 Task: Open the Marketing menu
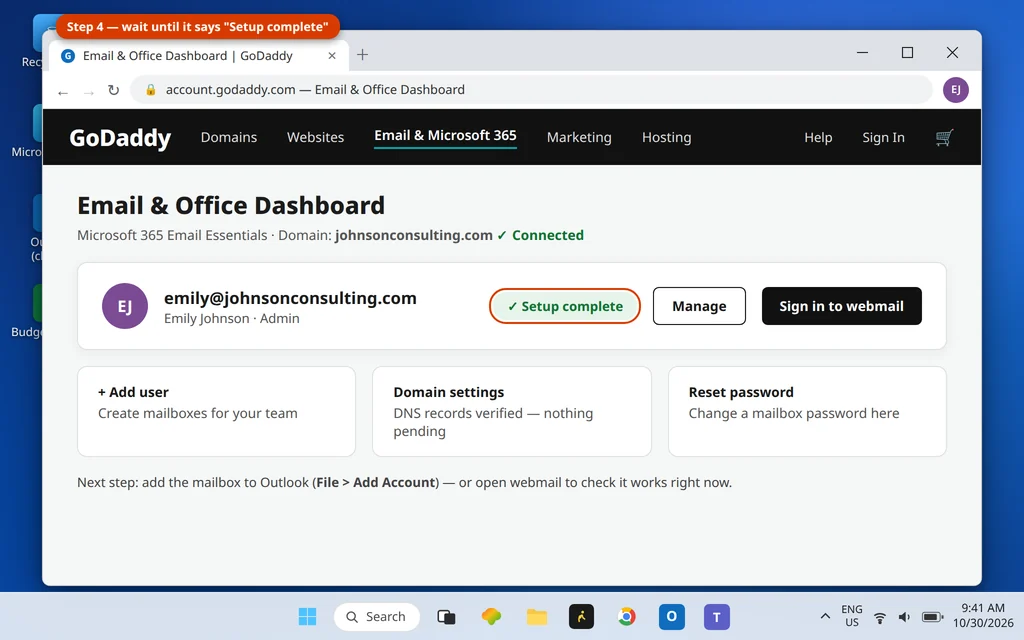tap(579, 137)
